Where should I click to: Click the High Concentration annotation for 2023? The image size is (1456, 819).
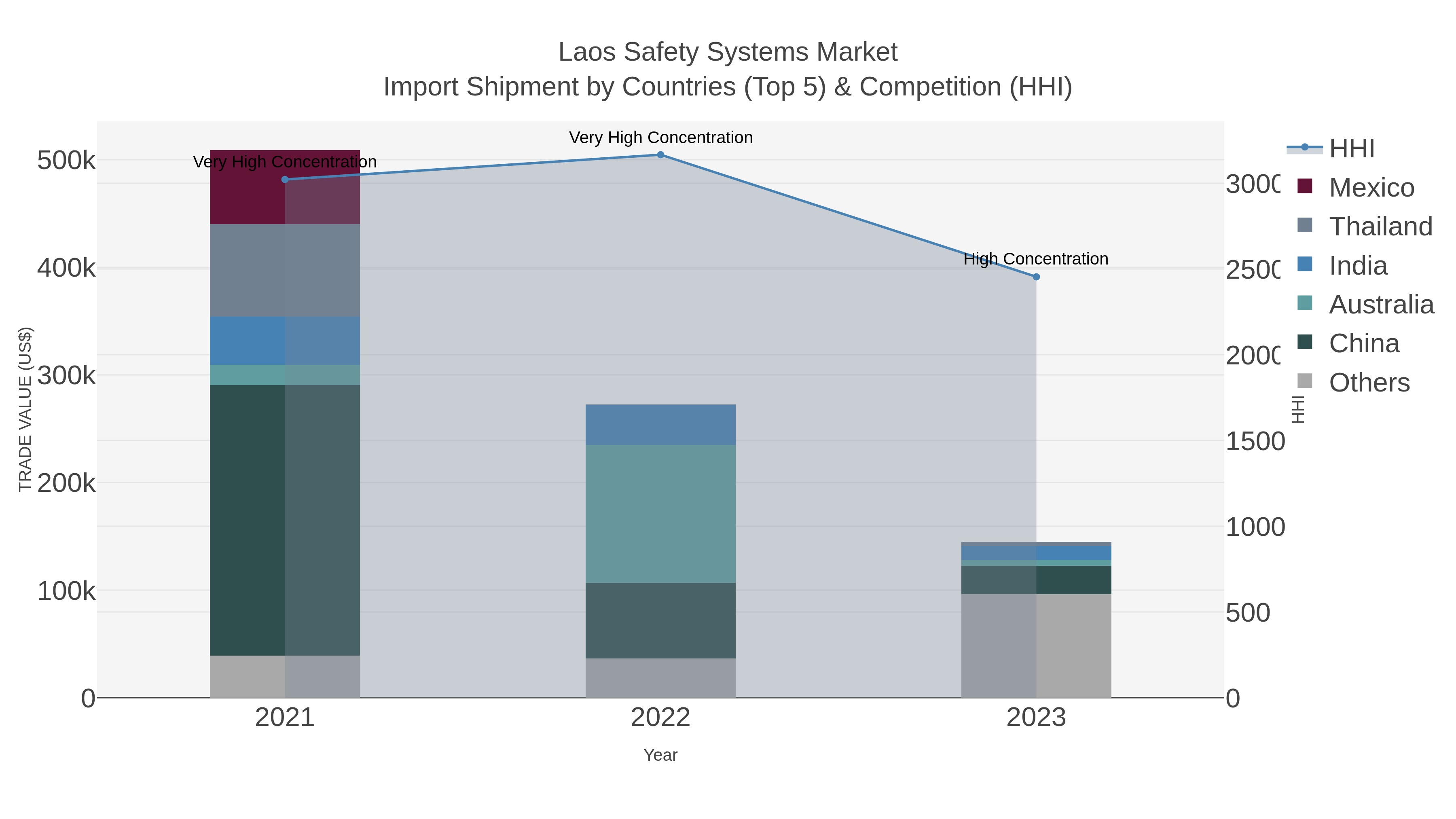1036,259
